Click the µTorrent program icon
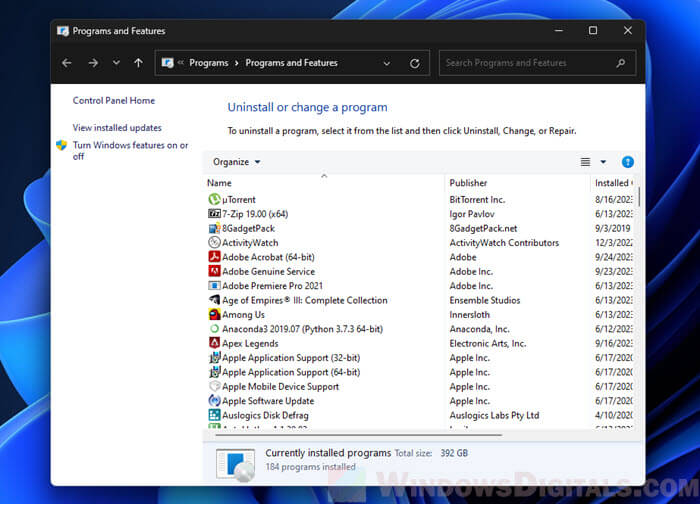 pos(214,199)
